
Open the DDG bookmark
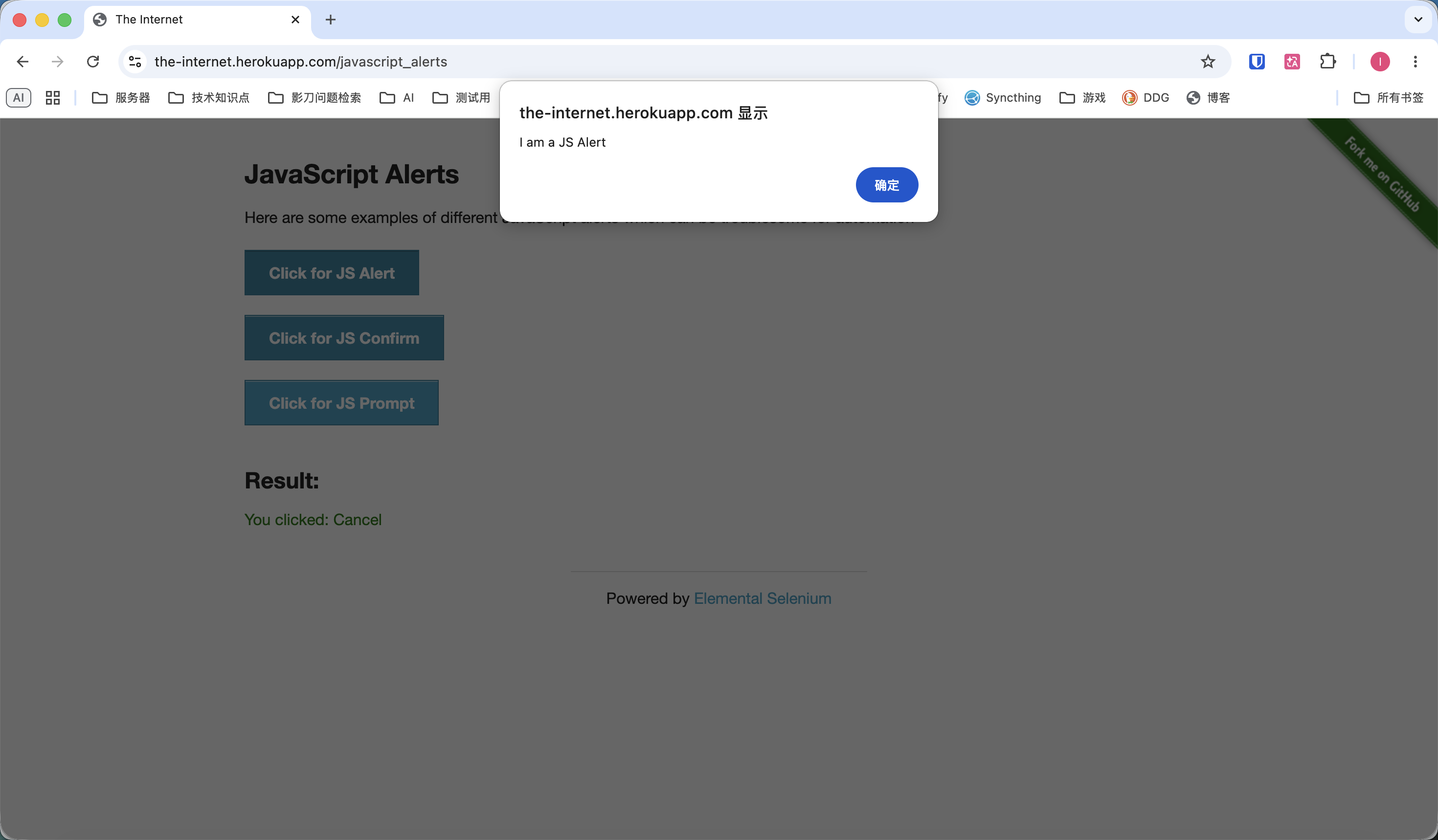click(x=1146, y=97)
